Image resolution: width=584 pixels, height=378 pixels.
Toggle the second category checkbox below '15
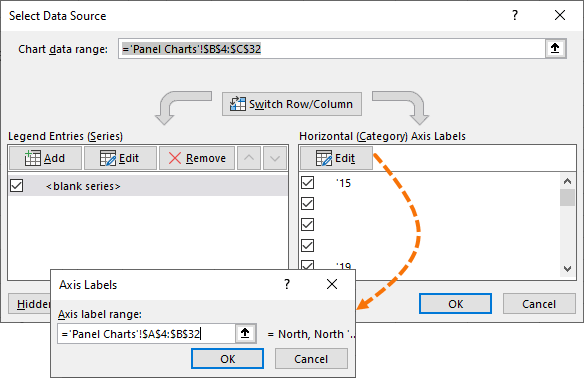(308, 203)
